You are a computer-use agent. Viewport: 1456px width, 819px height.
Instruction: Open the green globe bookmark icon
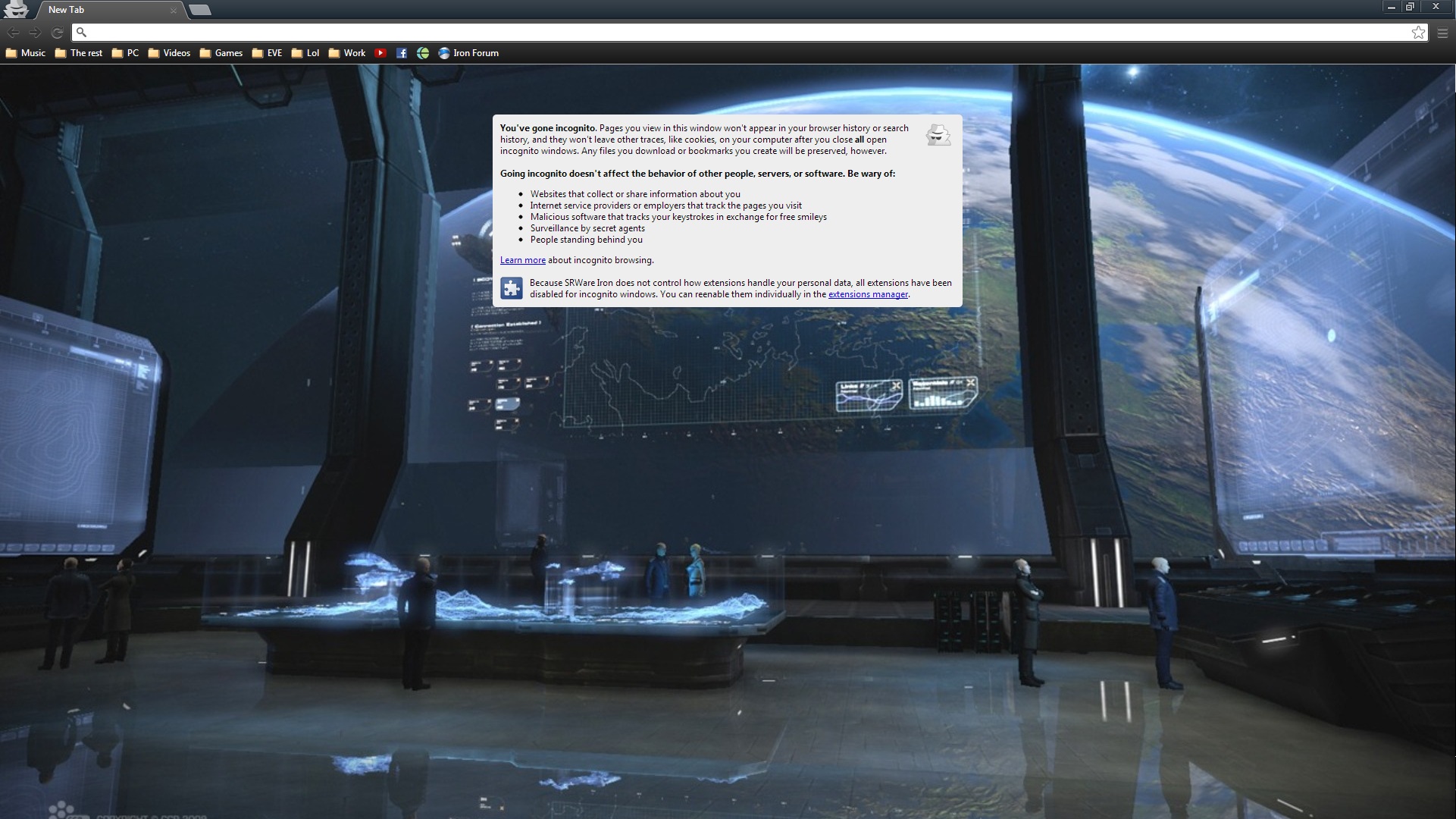(423, 53)
